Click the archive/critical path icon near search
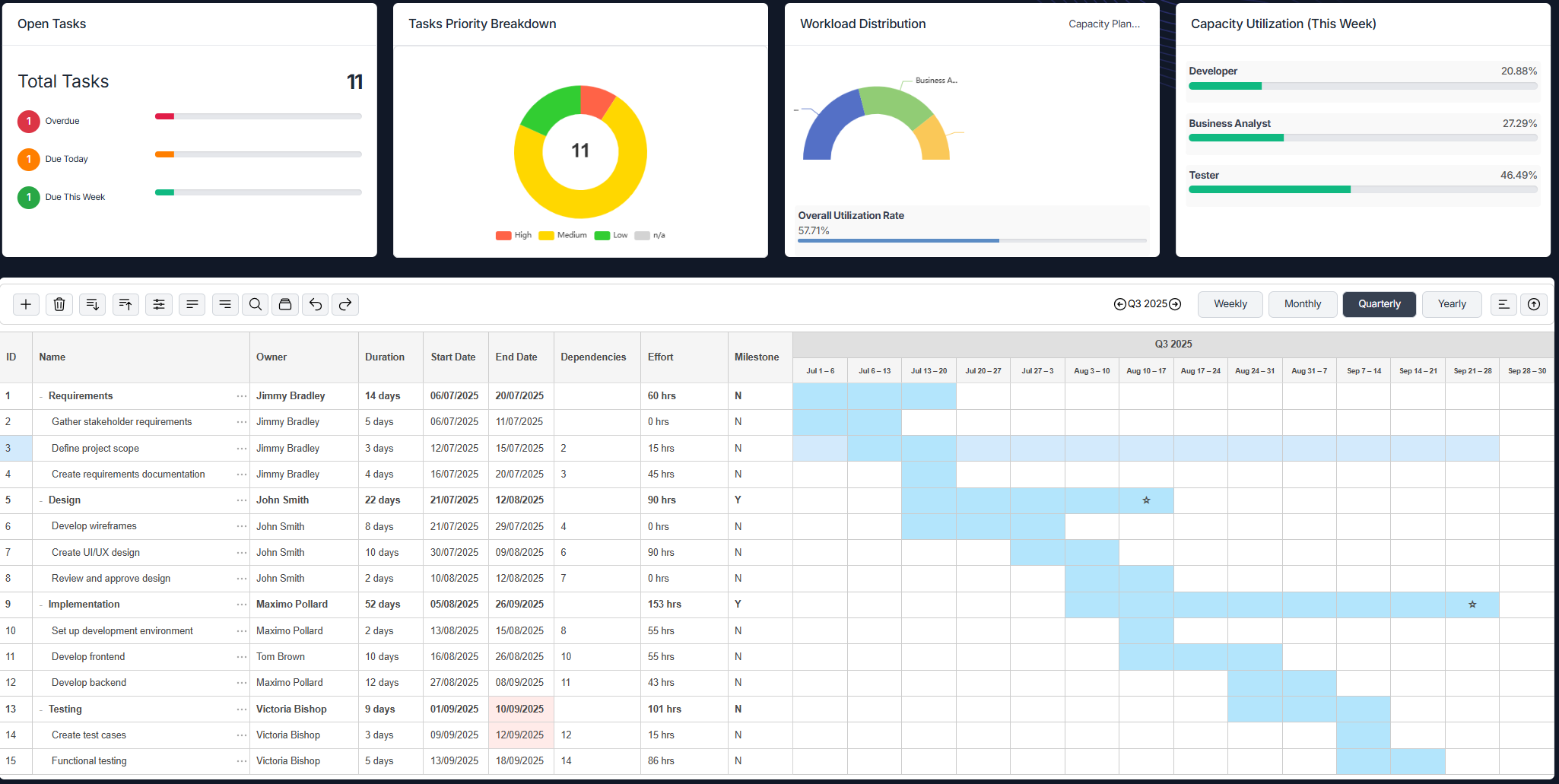This screenshot has width=1559, height=784. coord(285,304)
